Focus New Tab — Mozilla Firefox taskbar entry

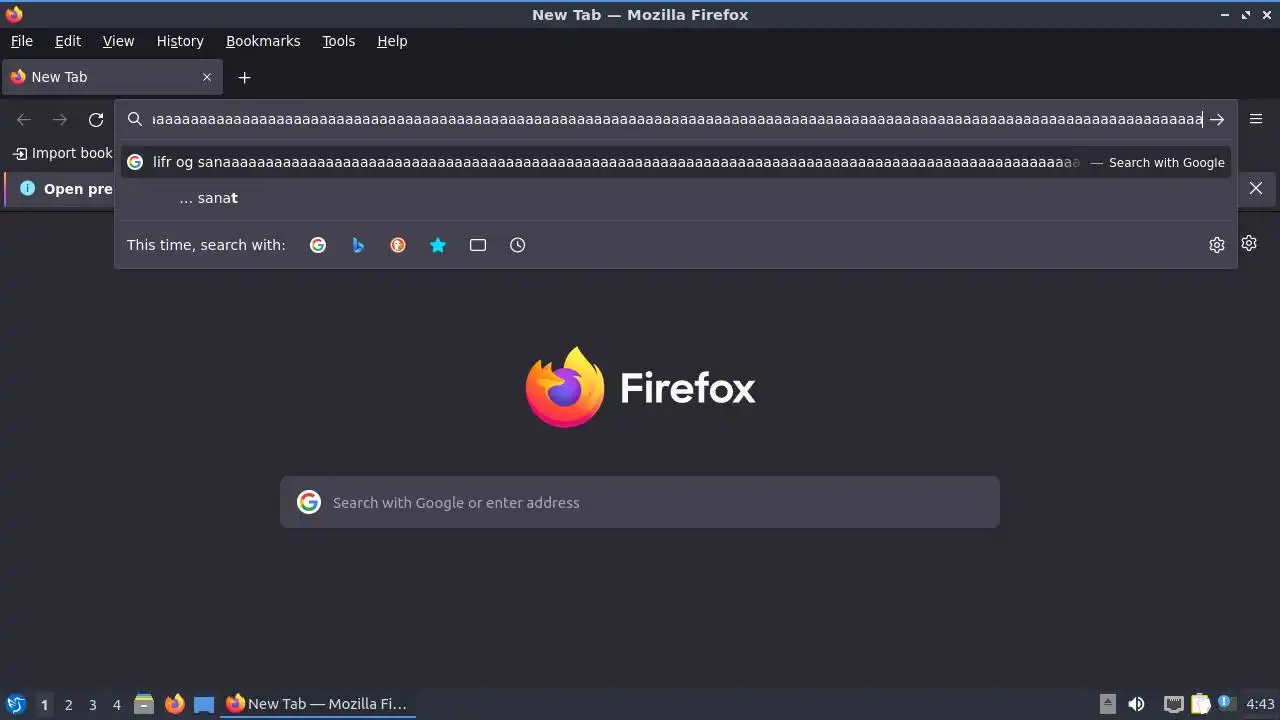pos(318,704)
